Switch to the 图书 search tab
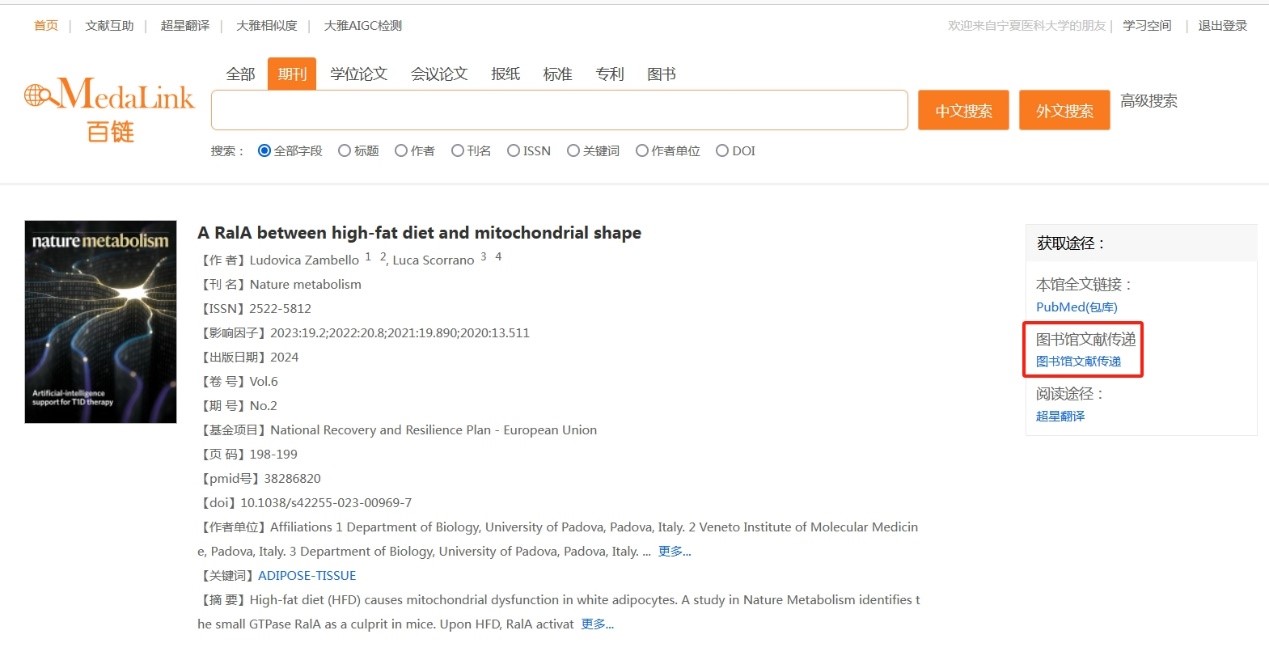Viewport: 1269px width, 660px height. tap(661, 74)
